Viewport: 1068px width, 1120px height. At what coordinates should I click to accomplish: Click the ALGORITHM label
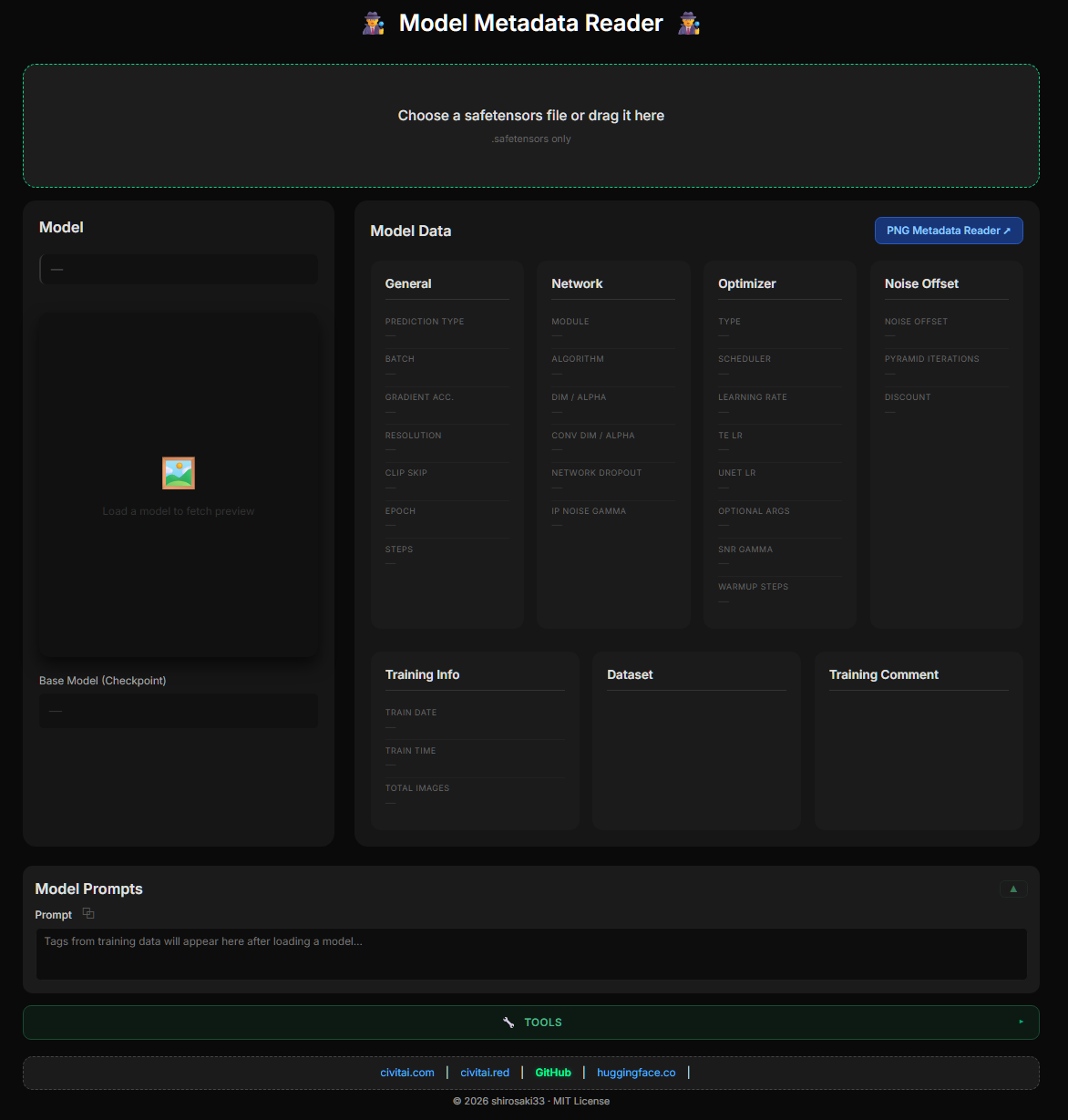coord(578,359)
